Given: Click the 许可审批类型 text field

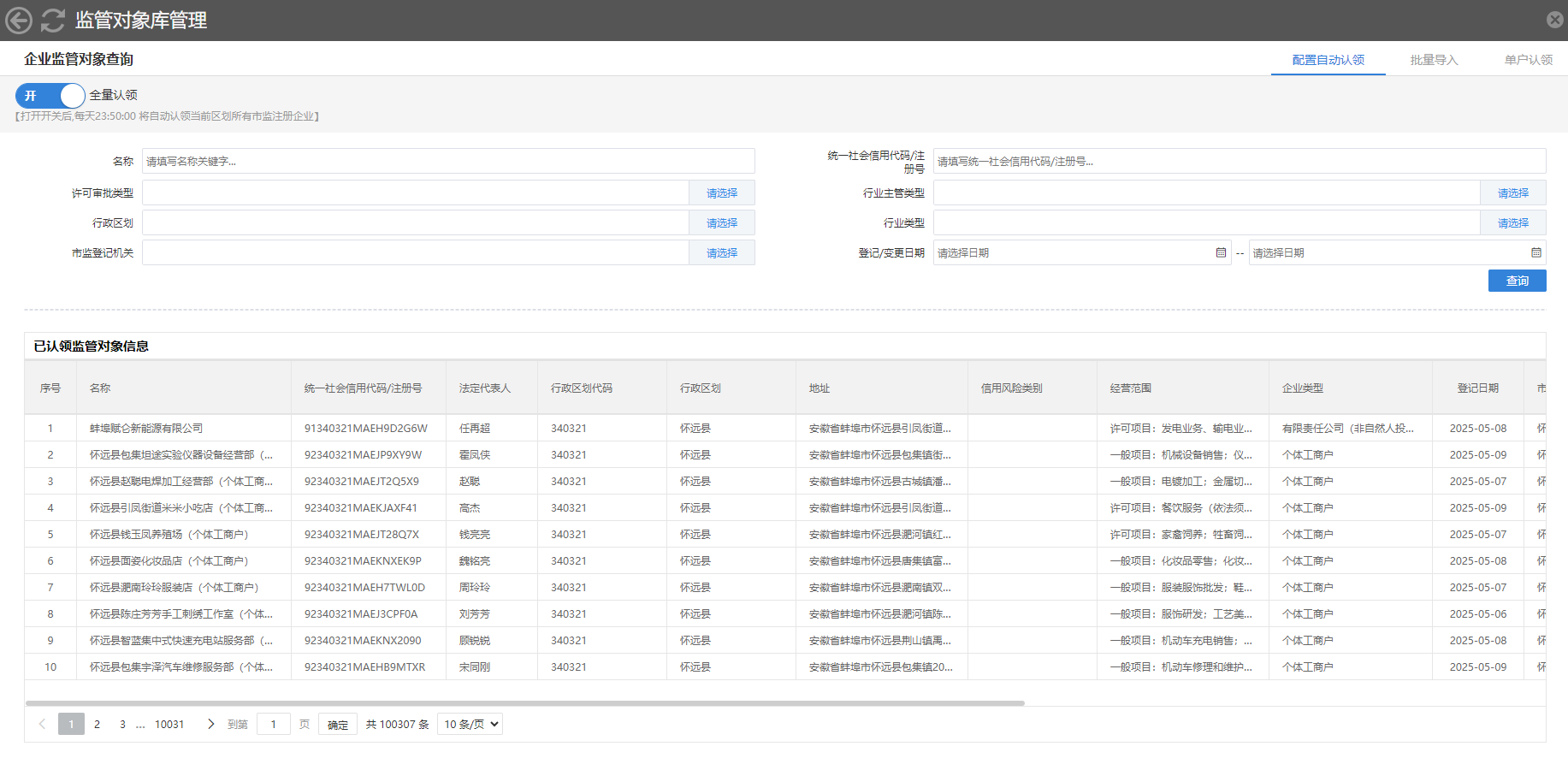Looking at the screenshot, I should (416, 193).
